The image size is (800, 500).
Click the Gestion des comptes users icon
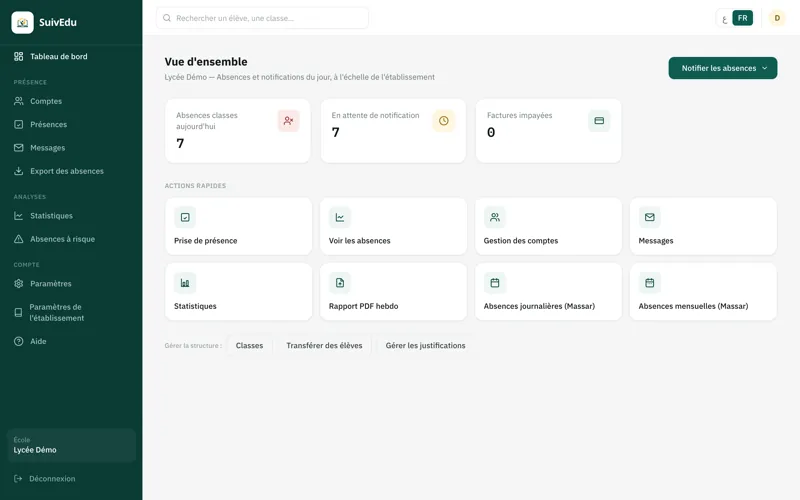click(495, 217)
